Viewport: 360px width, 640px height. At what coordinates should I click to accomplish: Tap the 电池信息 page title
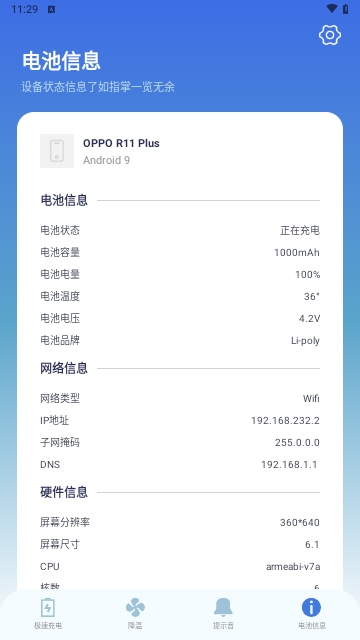click(x=61, y=61)
